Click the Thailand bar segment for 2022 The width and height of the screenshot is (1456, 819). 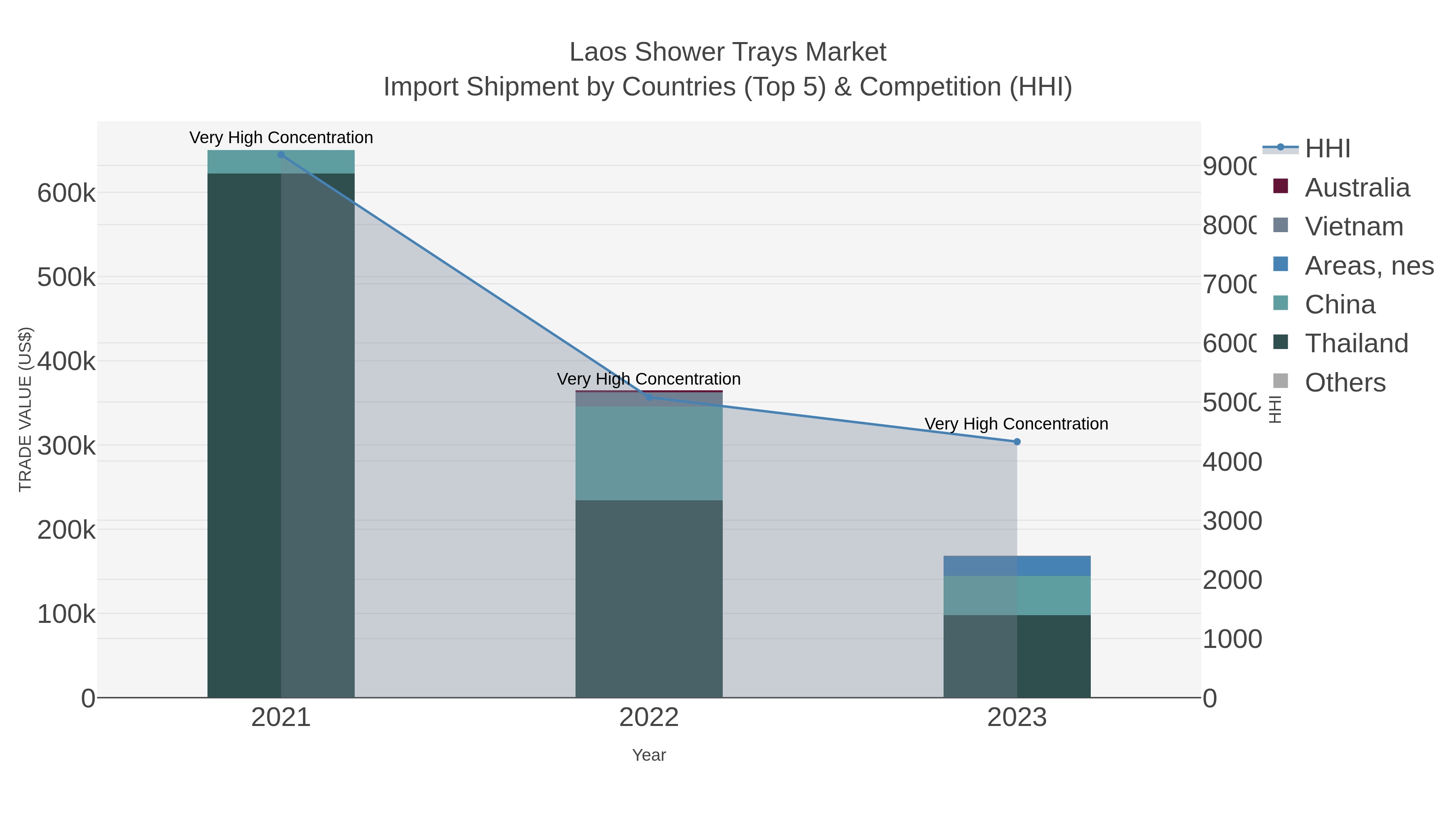(x=649, y=599)
